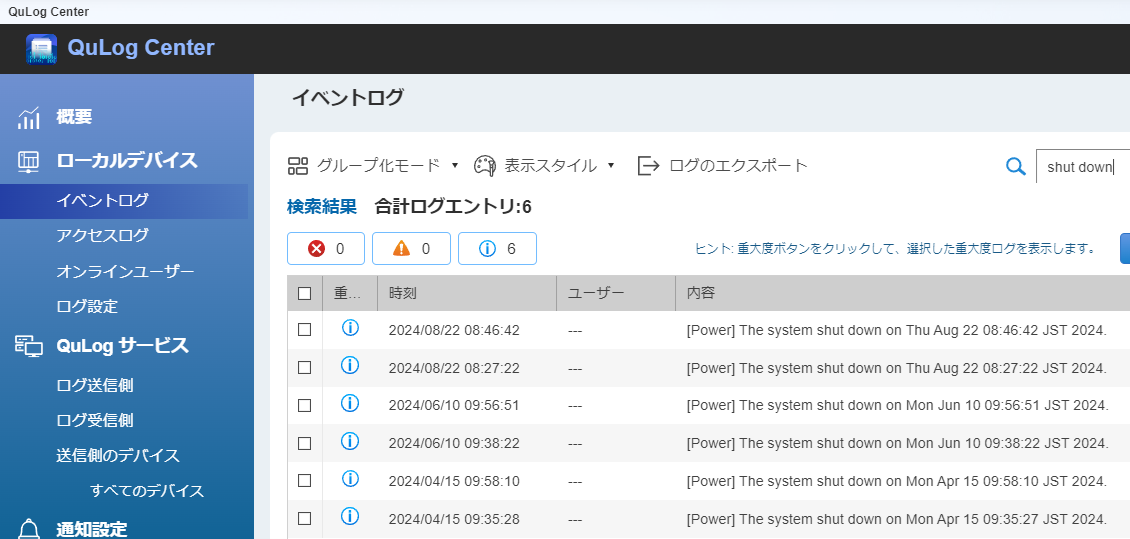
Task: Click info icon for 2024/08/22 08:27:22 entry
Action: (x=350, y=366)
